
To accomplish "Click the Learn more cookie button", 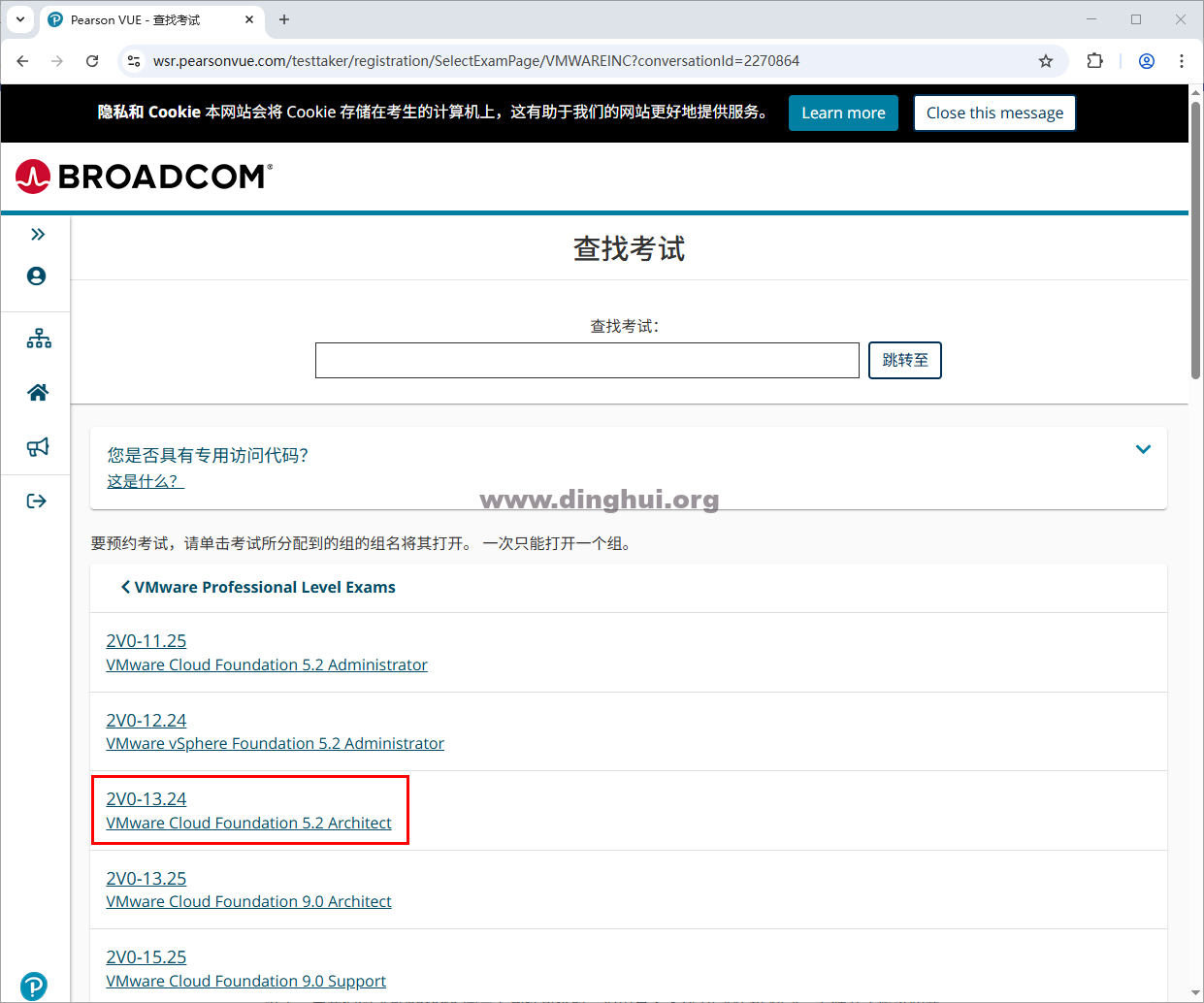I will click(x=843, y=113).
